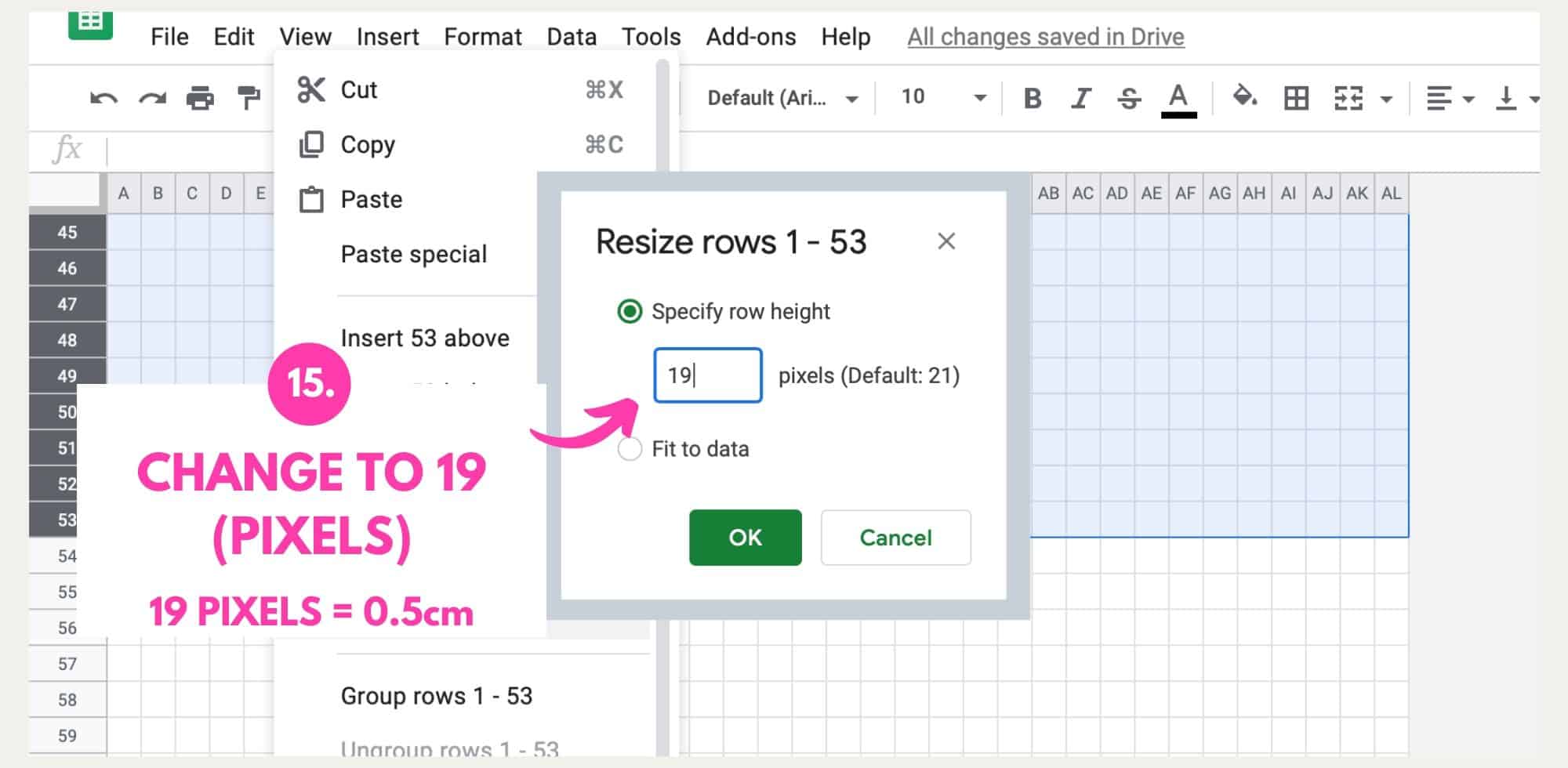This screenshot has height=768, width=1568.
Task: Choose Paste special from the menu
Action: 414,253
